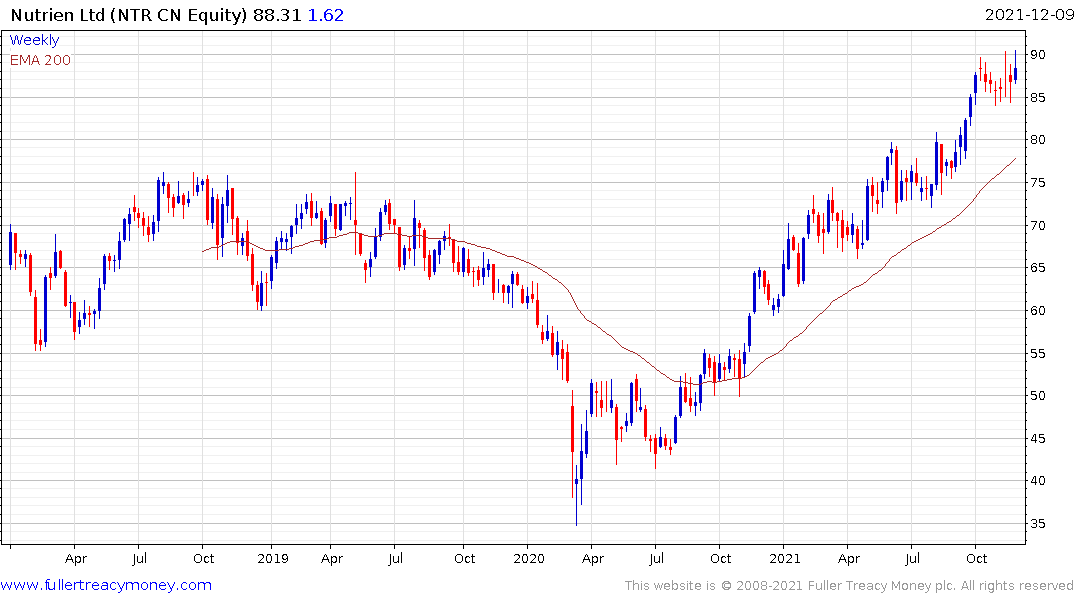1075x600 pixels.
Task: Select the 80 price axis label
Action: point(1037,140)
